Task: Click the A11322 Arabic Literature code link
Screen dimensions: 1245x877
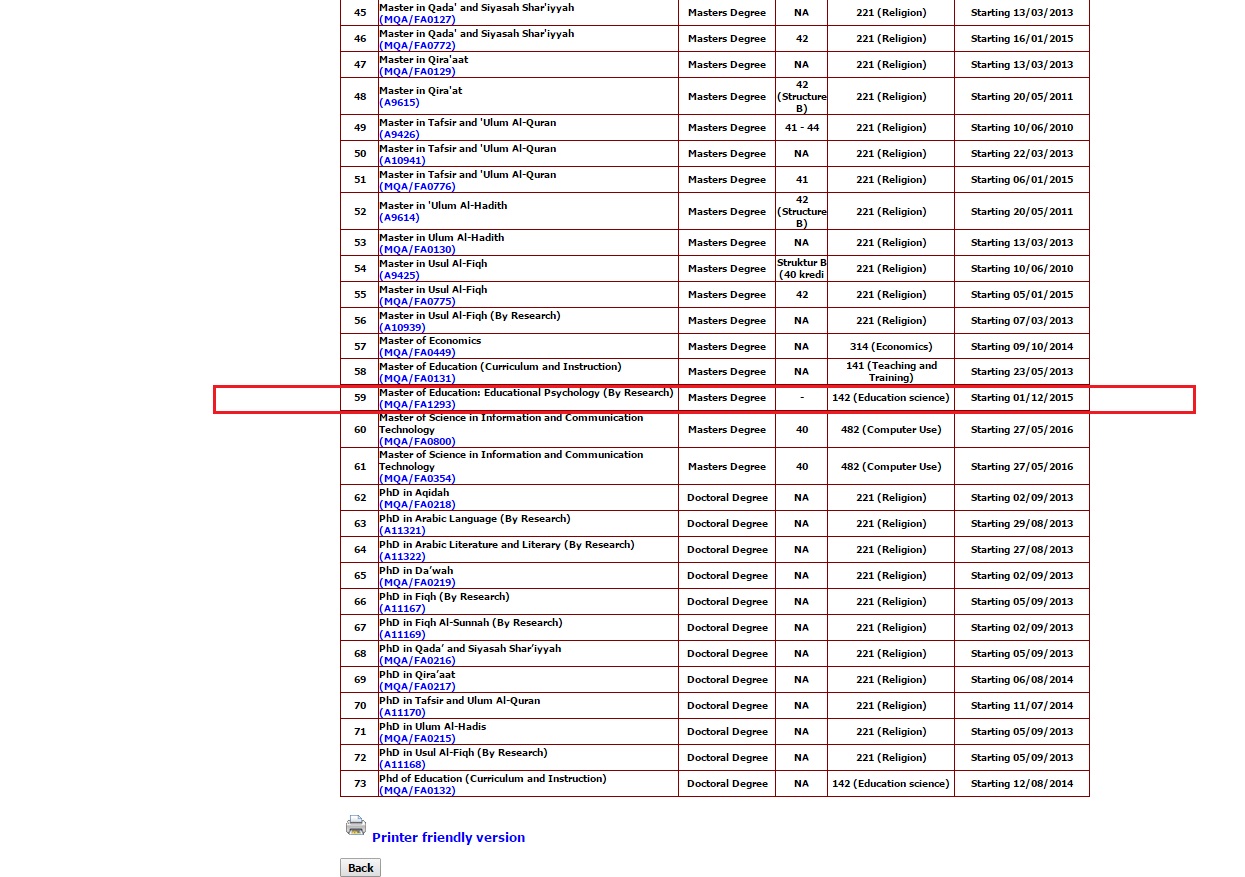Action: [402, 556]
